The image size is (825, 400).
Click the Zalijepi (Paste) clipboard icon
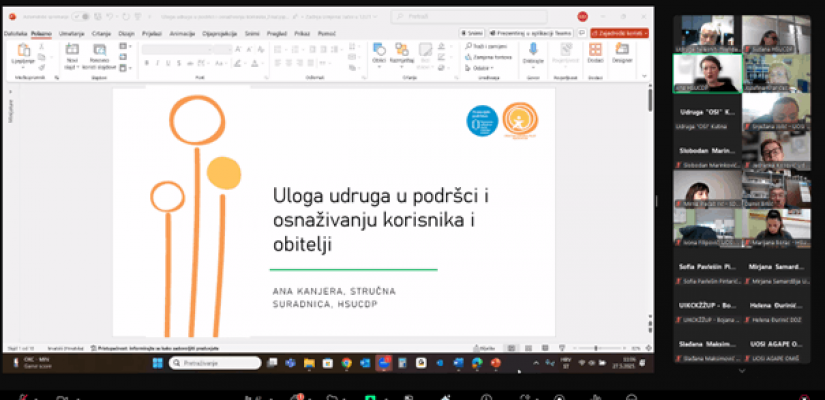tap(22, 51)
